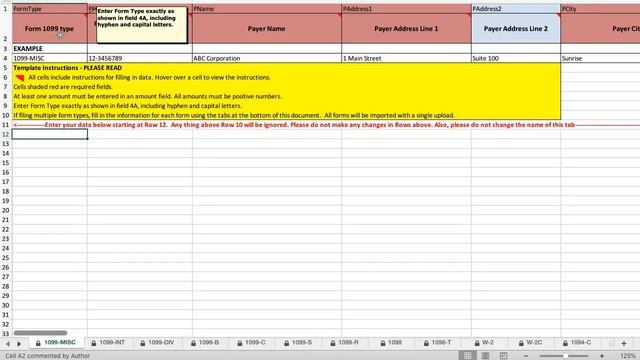Open the 1098 sheet tab
Viewport: 640px width, 360px height.
coord(391,343)
